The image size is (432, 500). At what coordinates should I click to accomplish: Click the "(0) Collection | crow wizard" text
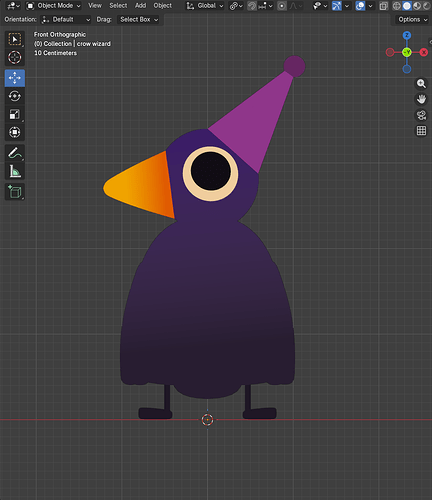click(x=72, y=44)
